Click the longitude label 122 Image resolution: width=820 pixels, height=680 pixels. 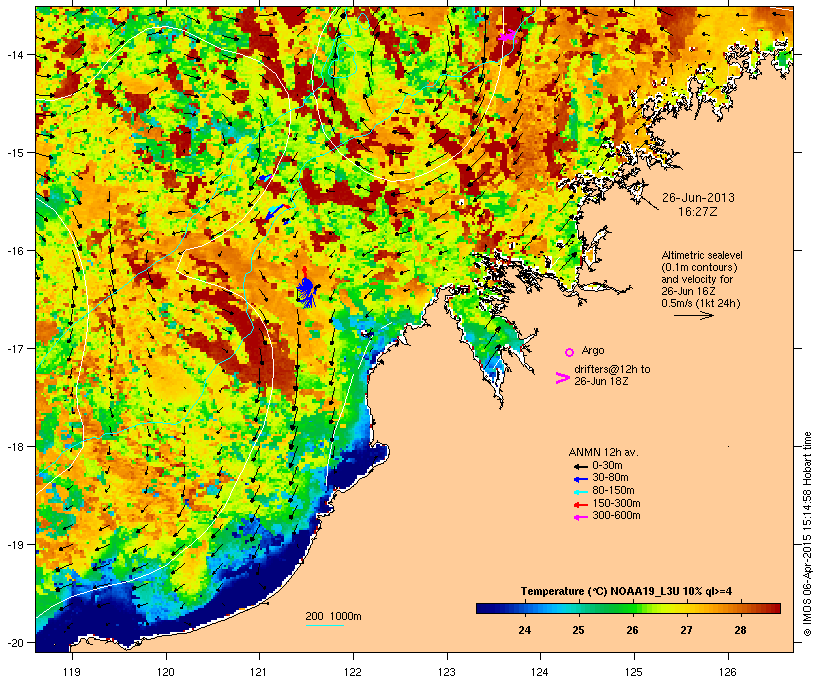tap(353, 672)
